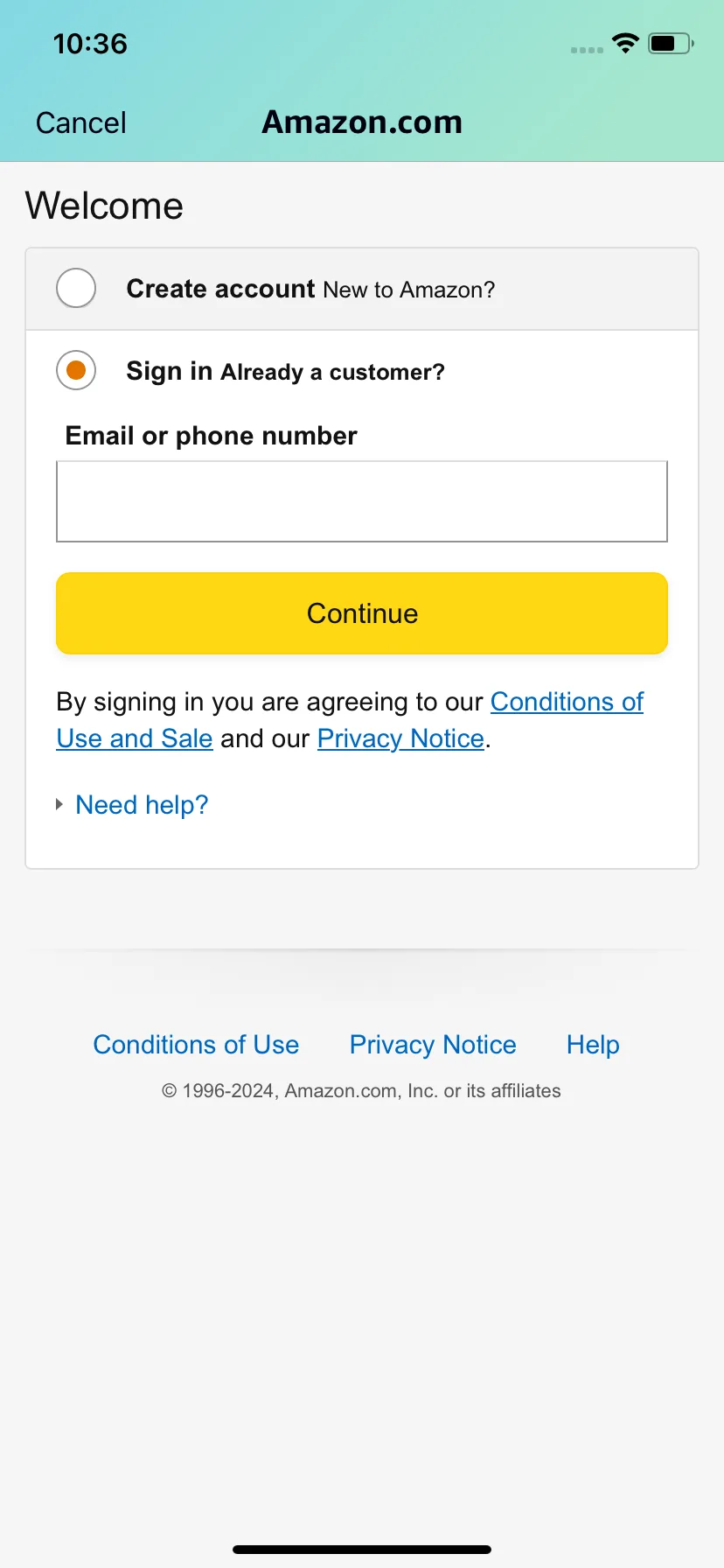Focus the Email or phone number field
Screen dimensions: 724x1568
click(x=362, y=501)
